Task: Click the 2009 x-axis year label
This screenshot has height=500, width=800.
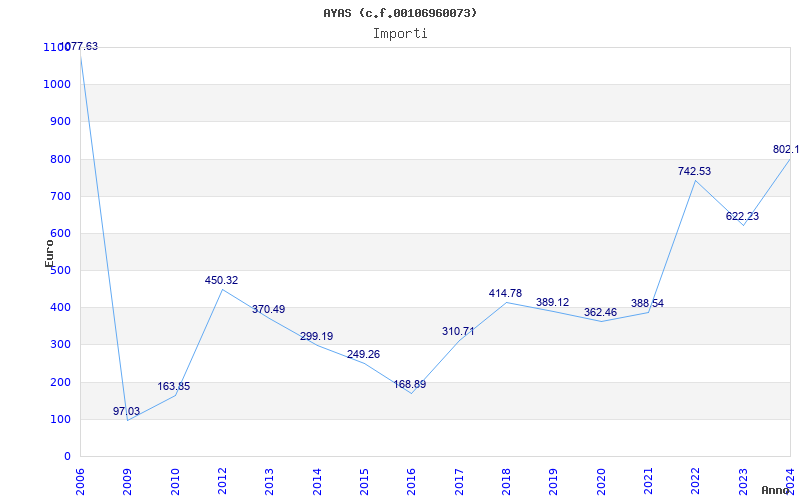Action: (127, 482)
